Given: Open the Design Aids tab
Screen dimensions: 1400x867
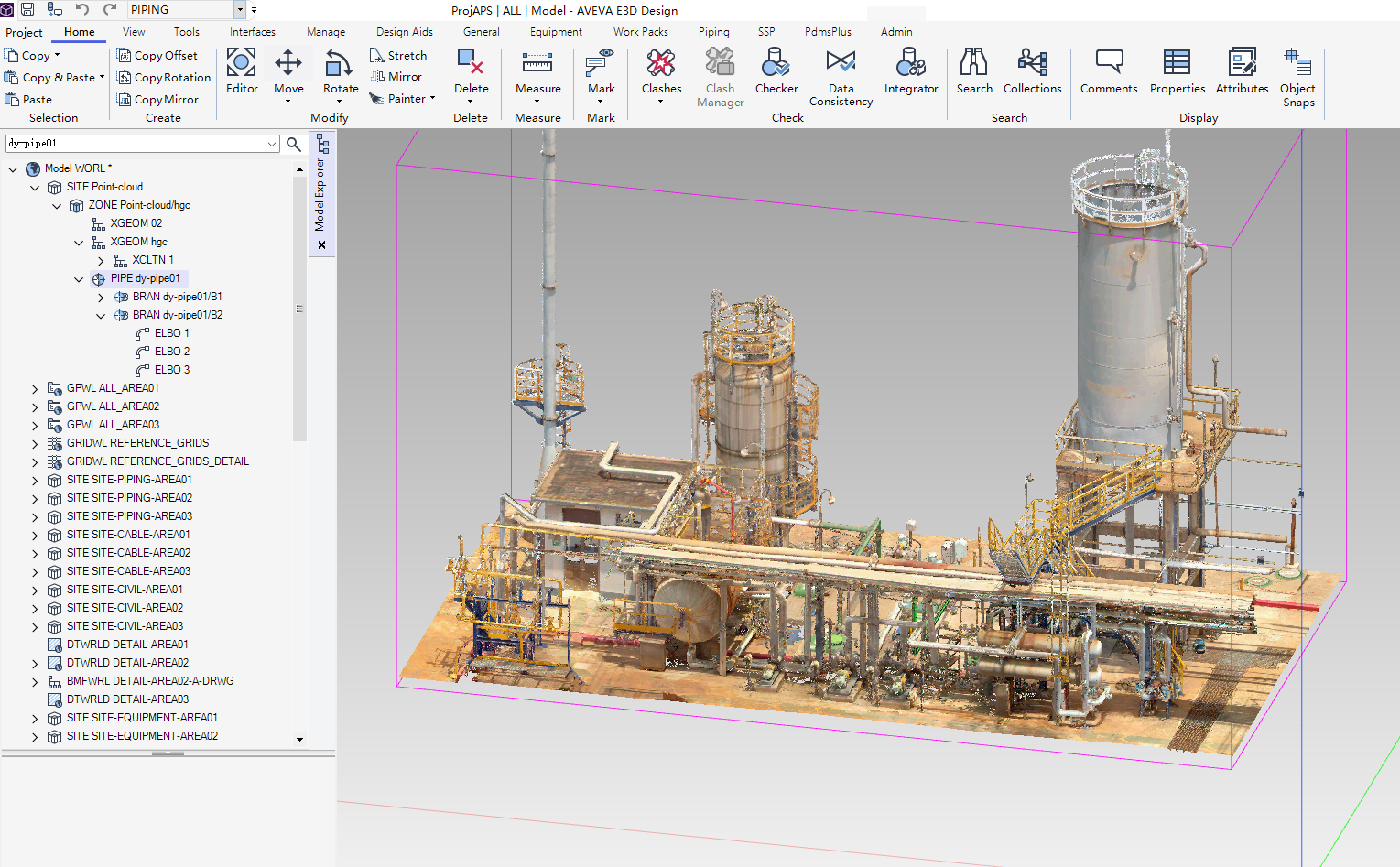Looking at the screenshot, I should (x=405, y=32).
